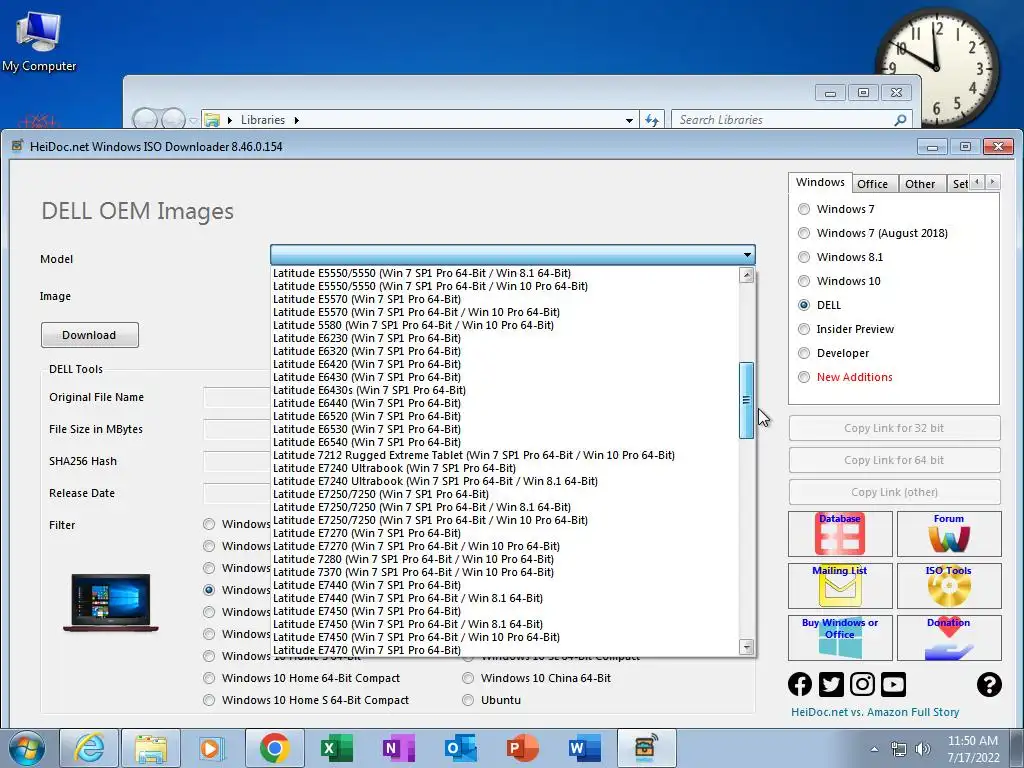Click Buy Windows or Office icon
This screenshot has height=768, width=1024.
pos(840,637)
